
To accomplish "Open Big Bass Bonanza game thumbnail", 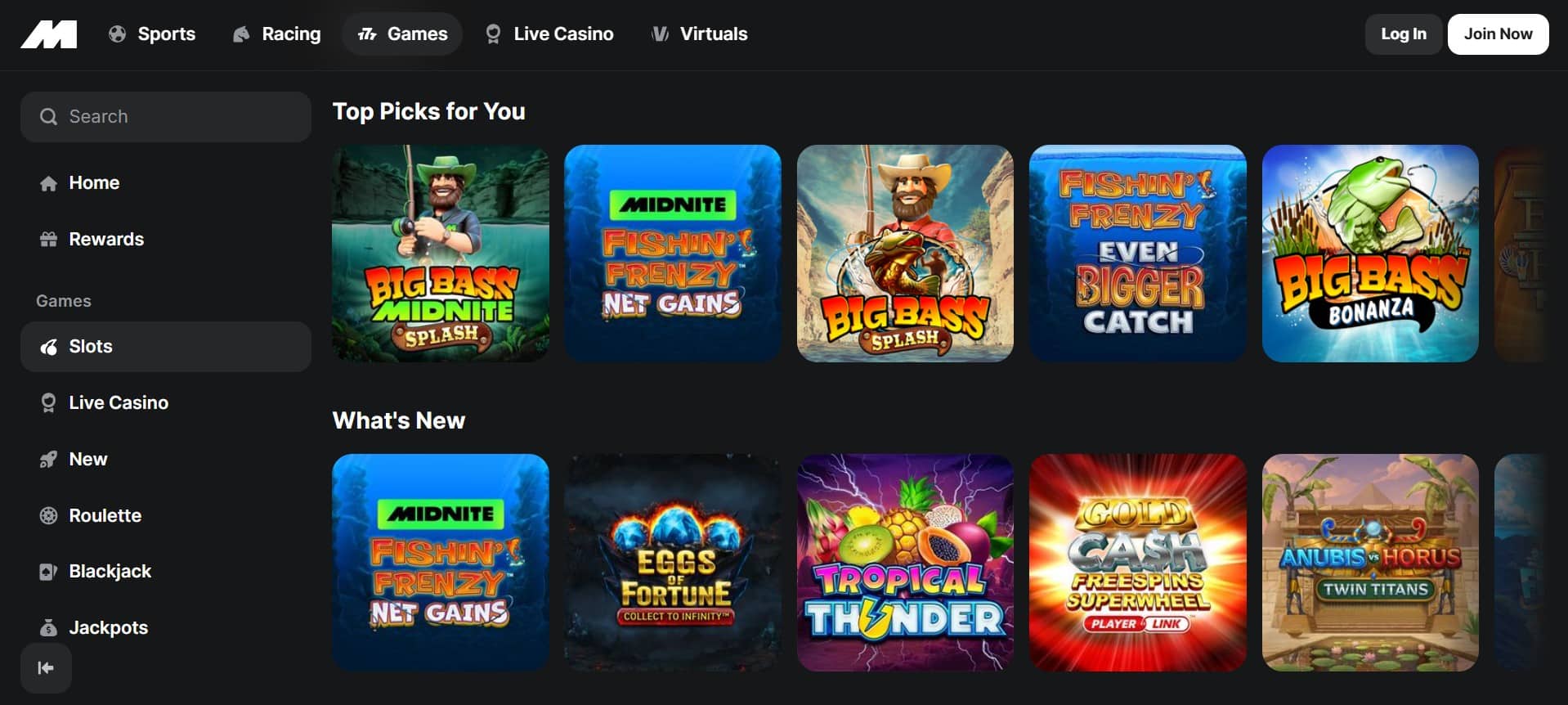I will click(1370, 254).
